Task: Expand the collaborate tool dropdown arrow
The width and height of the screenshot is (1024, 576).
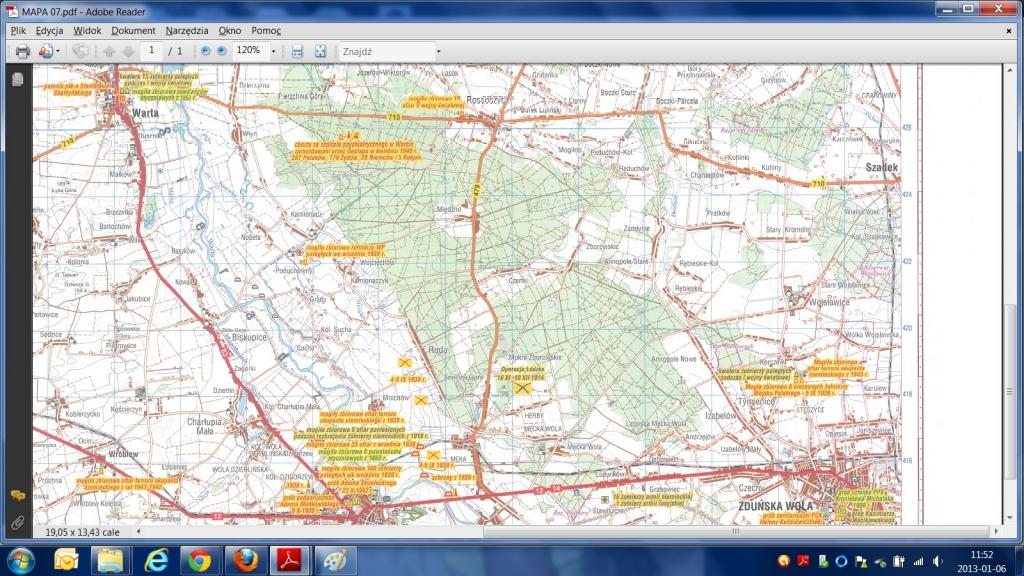Action: click(x=58, y=51)
